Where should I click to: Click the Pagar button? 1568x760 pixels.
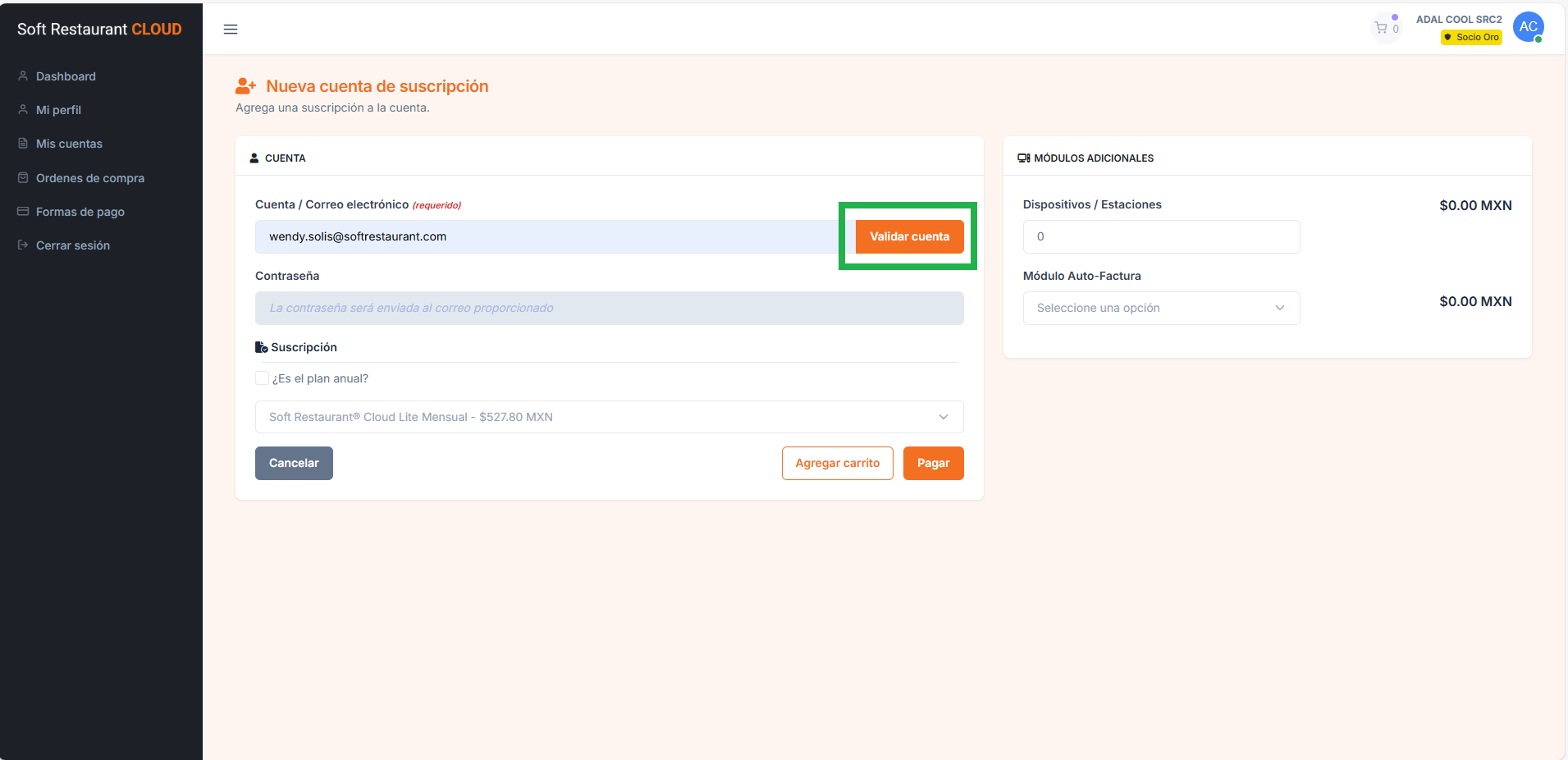pyautogui.click(x=933, y=463)
